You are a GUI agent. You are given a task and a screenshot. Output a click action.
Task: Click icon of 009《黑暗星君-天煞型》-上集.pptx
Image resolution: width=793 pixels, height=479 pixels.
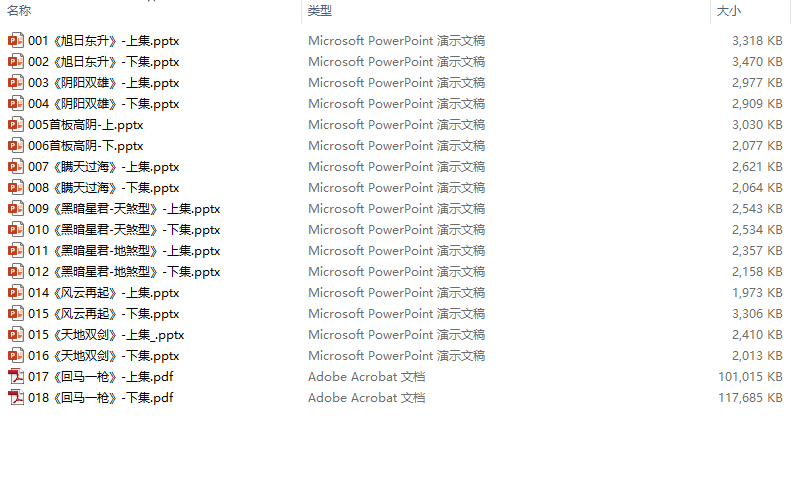[16, 208]
